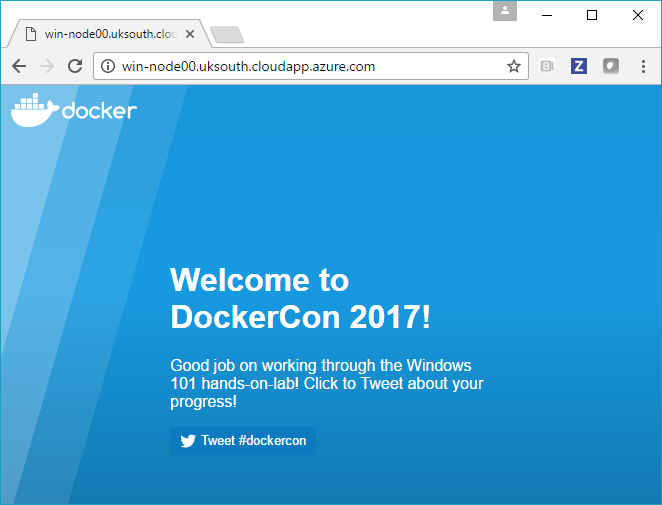This screenshot has height=505, width=662.
Task: Click the Tweet #dockercon button
Action: [x=243, y=441]
